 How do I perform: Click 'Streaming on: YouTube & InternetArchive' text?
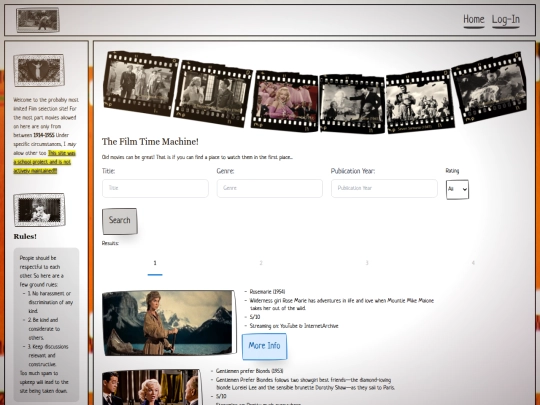[x=294, y=326]
